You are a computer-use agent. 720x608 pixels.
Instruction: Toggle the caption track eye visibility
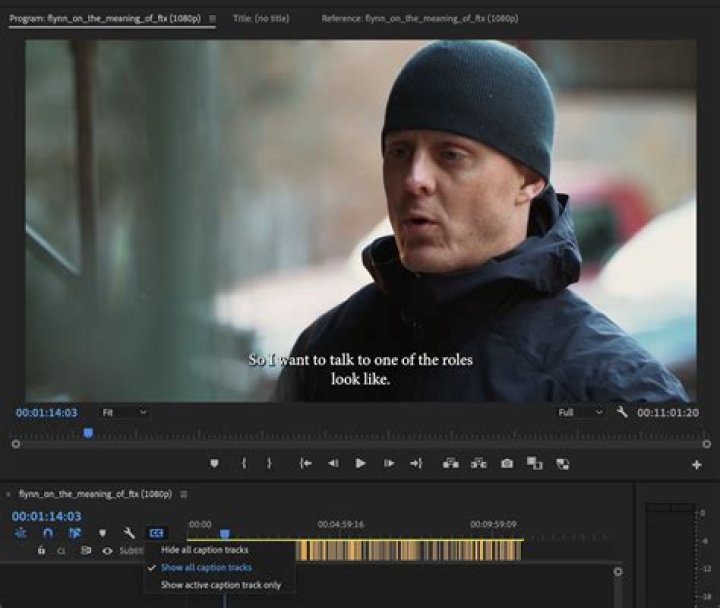(x=107, y=551)
